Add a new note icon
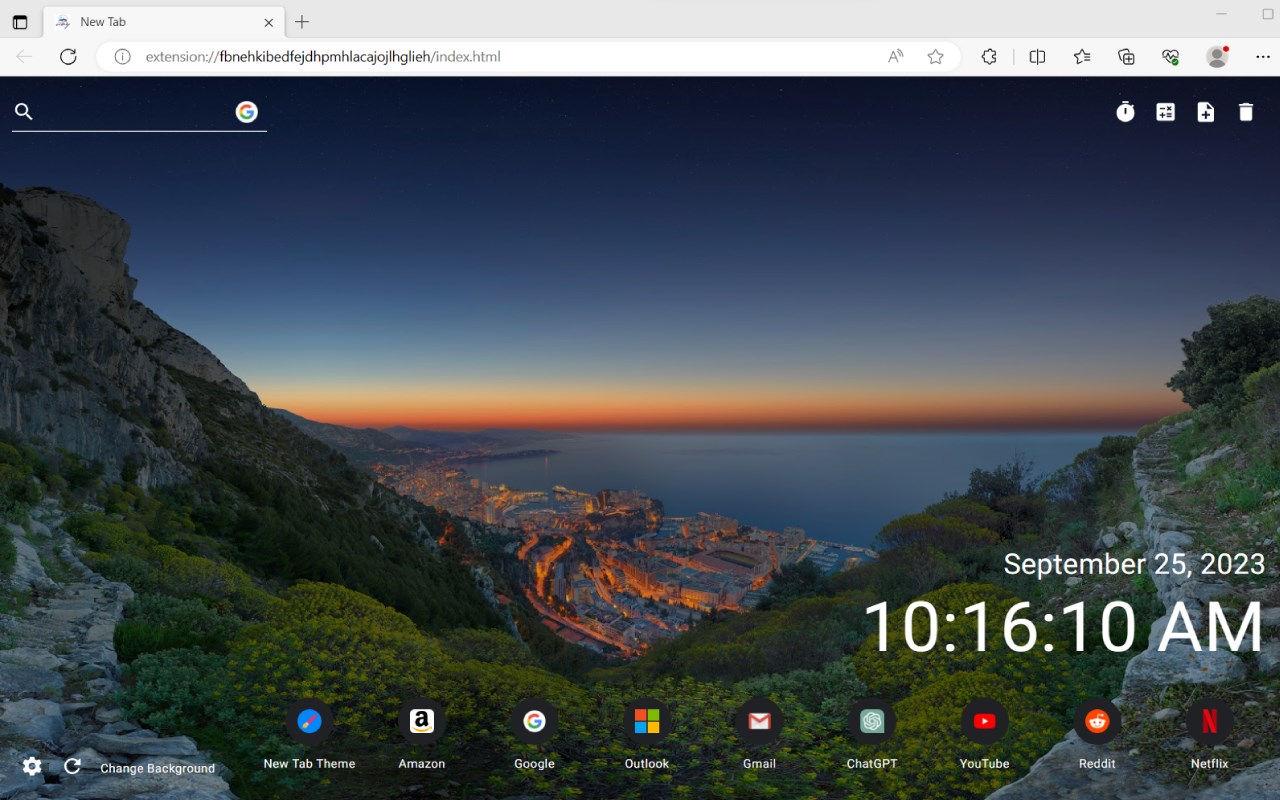The width and height of the screenshot is (1280, 800). [1205, 112]
